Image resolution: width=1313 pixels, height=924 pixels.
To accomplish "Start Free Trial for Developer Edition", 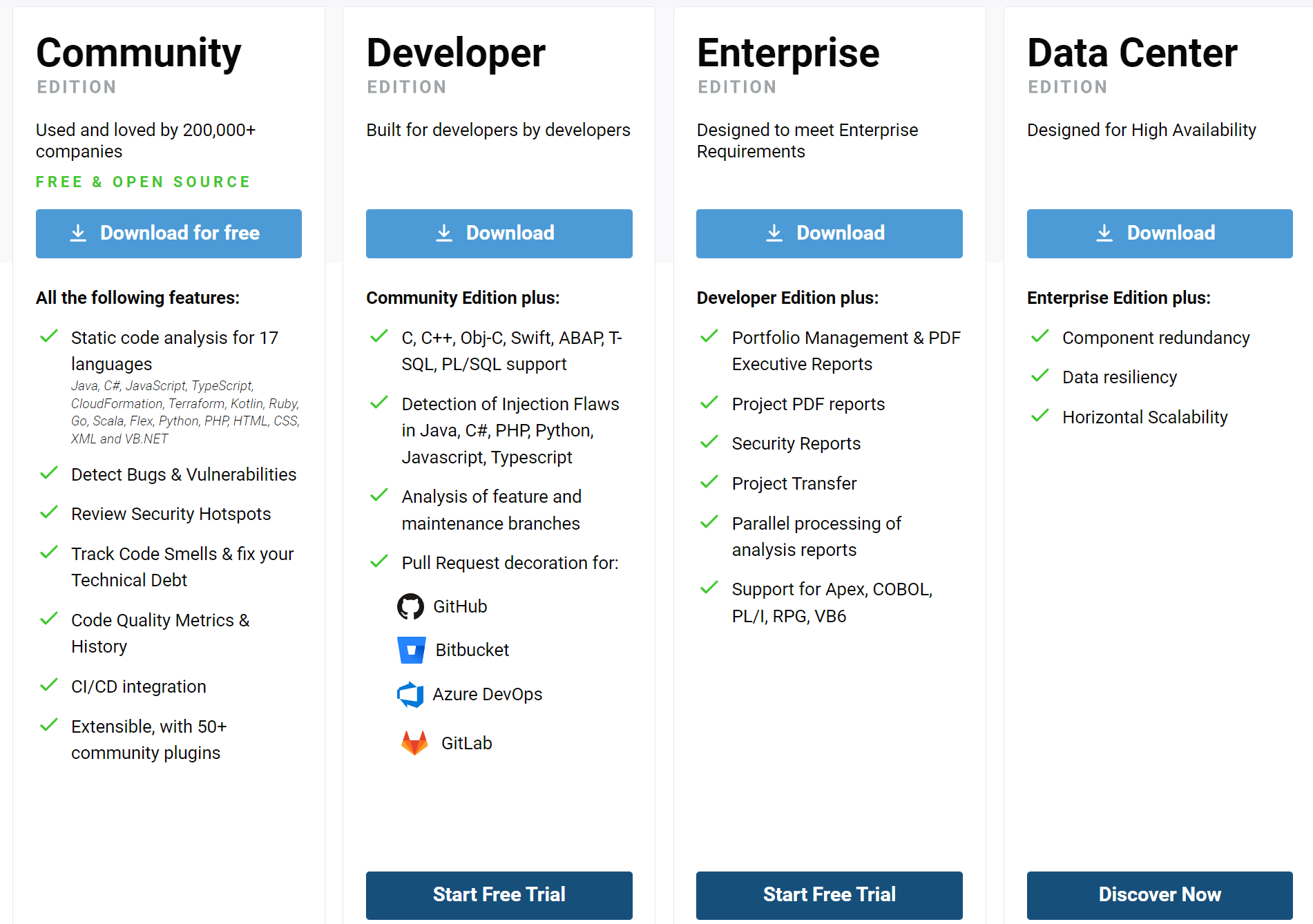I will 499,895.
